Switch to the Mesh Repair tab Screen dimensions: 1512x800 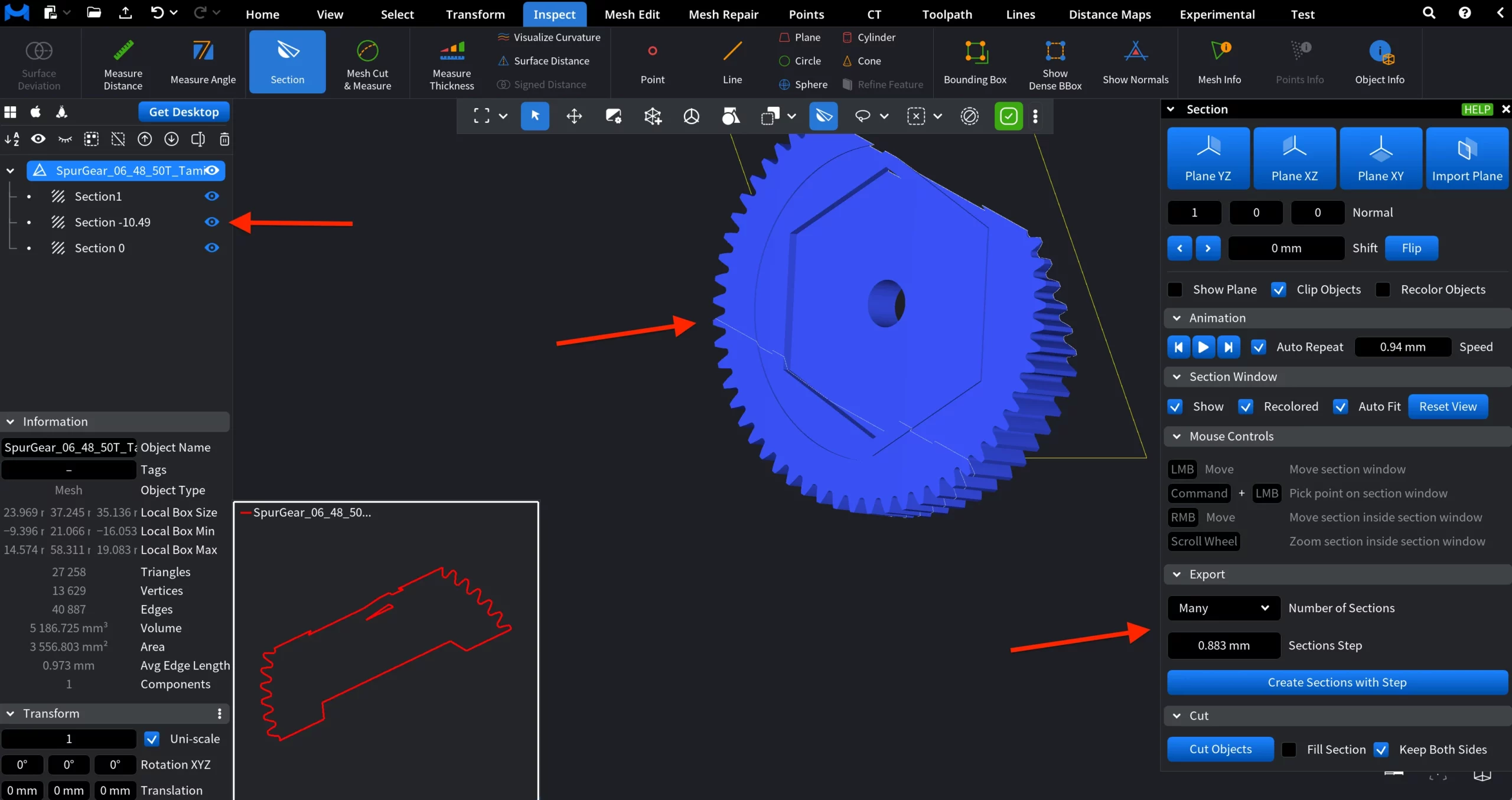click(x=723, y=14)
